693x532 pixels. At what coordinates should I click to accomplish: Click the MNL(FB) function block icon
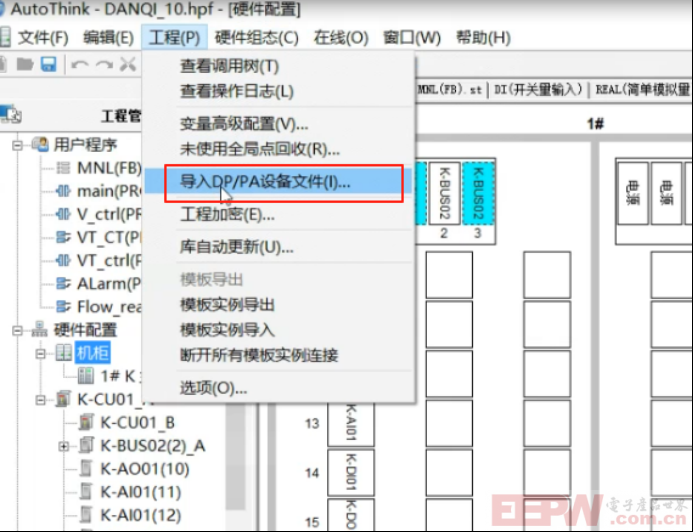(63, 168)
